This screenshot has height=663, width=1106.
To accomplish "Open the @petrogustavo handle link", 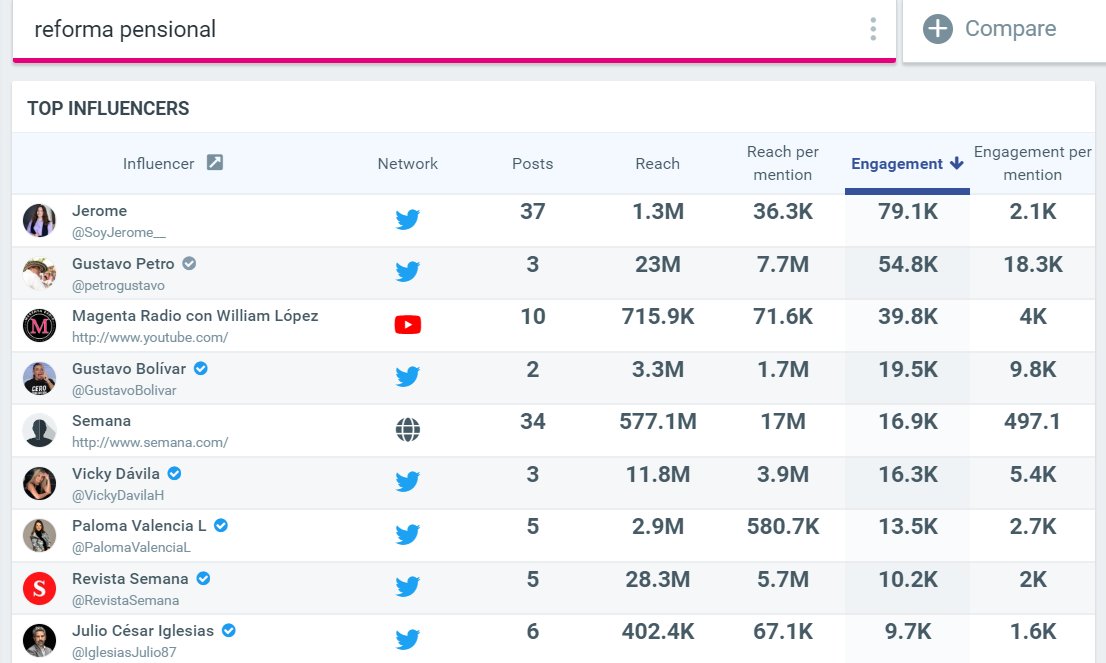I will pos(118,286).
